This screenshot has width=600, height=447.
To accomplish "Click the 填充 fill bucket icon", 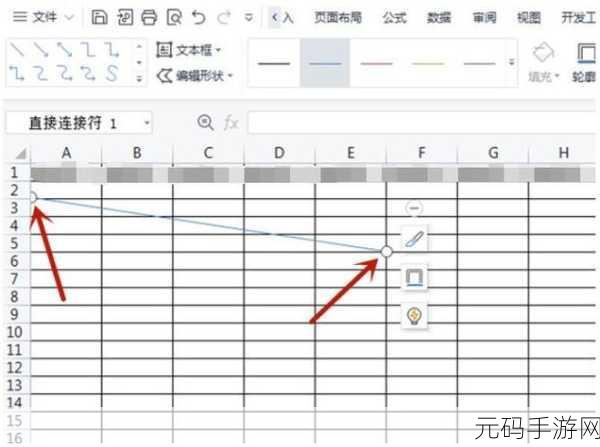I will click(x=543, y=52).
